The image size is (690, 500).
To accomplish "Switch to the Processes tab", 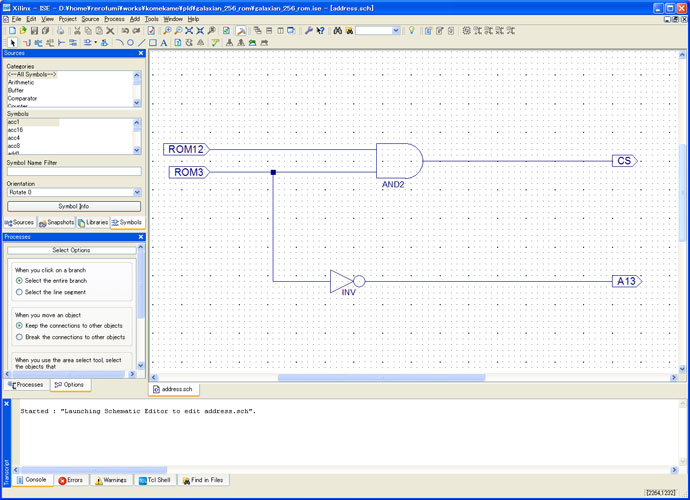I will click(x=26, y=385).
